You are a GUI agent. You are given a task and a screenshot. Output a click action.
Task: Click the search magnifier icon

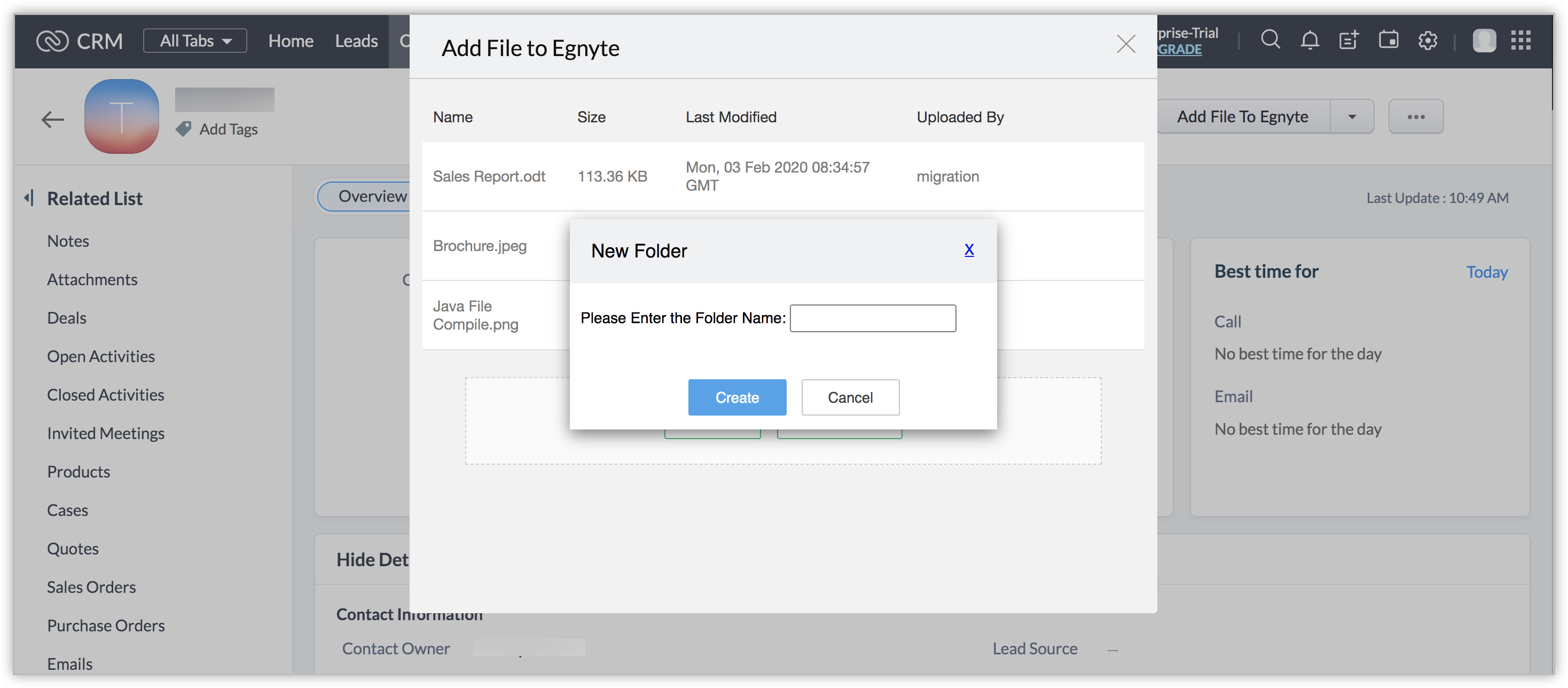pos(1271,40)
